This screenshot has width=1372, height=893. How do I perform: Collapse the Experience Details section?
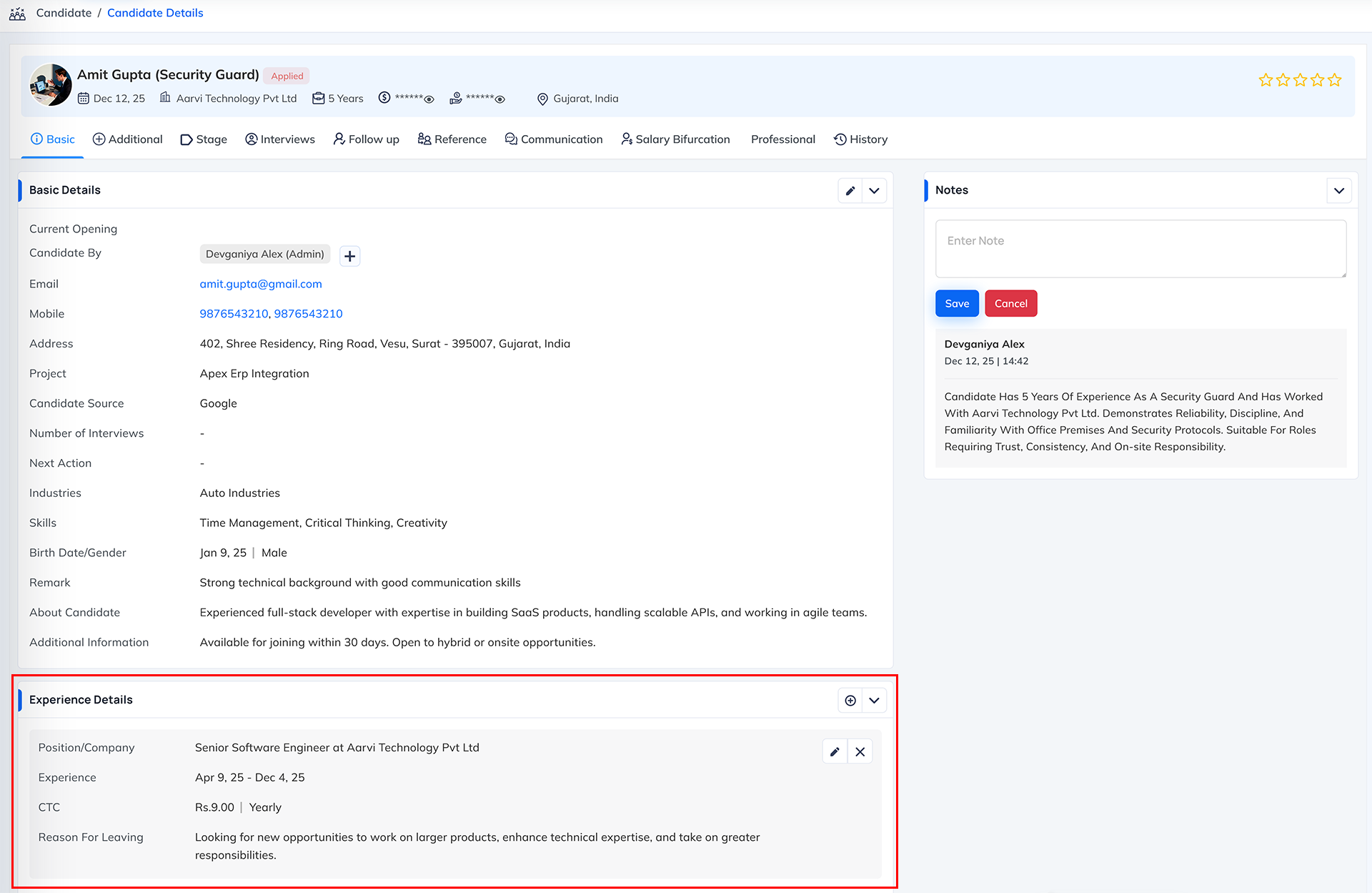874,701
